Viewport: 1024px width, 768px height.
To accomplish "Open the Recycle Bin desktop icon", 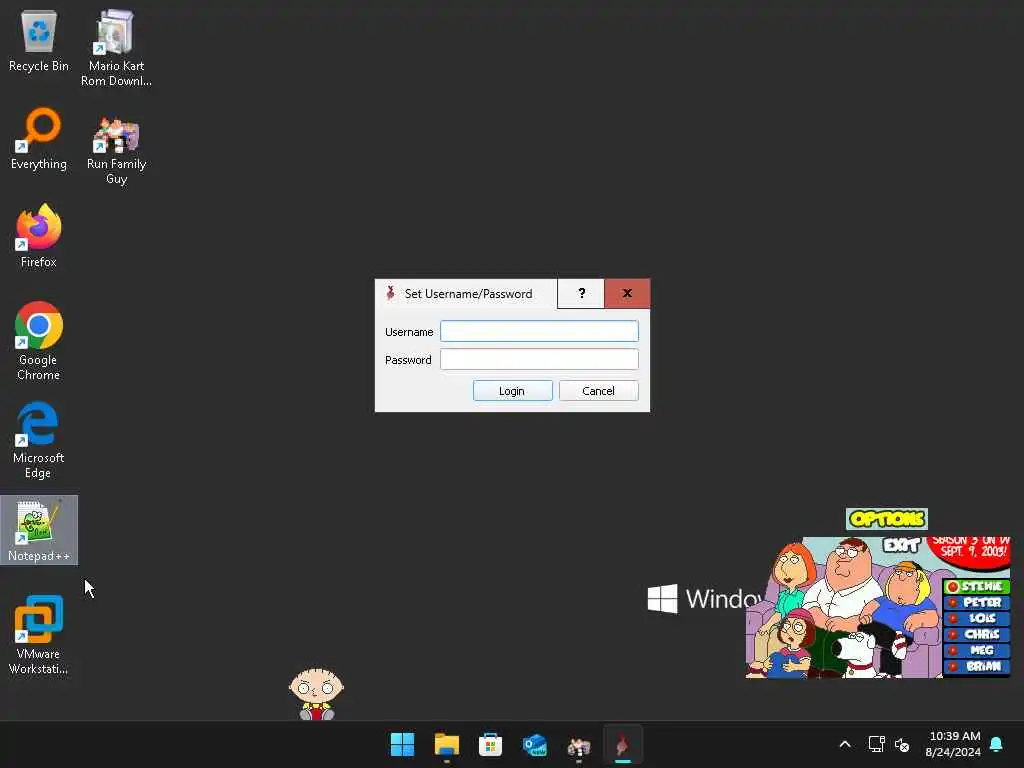I will pyautogui.click(x=39, y=41).
